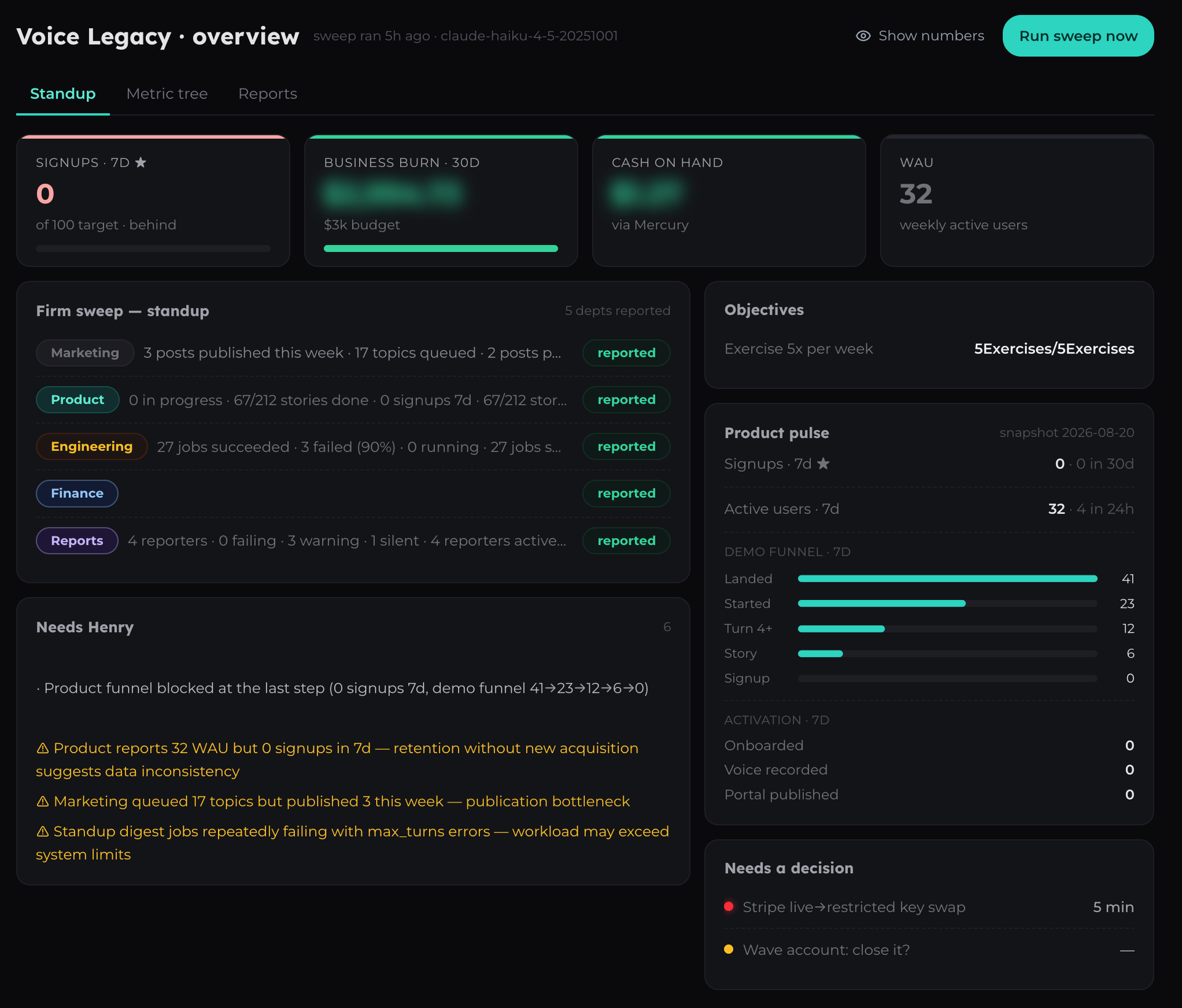Click the reported badge in Reports row
The height and width of the screenshot is (1008, 1182).
coord(626,540)
